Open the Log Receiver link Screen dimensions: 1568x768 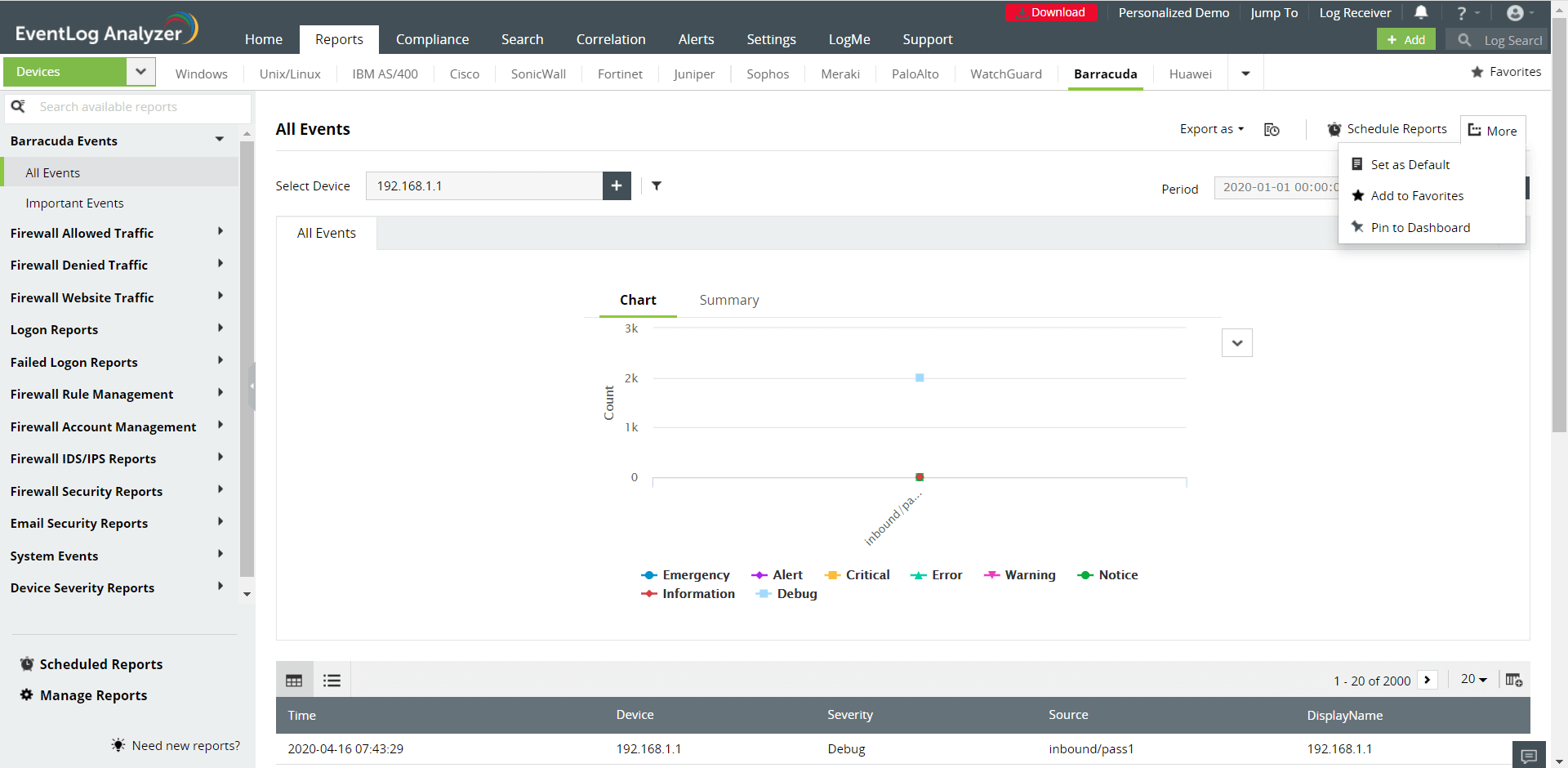[1355, 13]
